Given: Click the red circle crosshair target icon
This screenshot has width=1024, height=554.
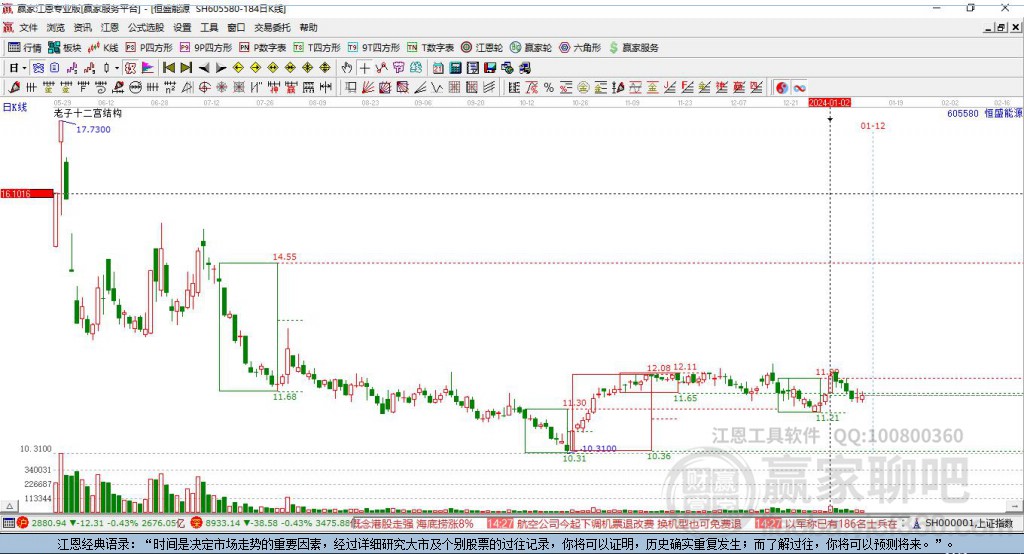Looking at the screenshot, I should click(x=204, y=88).
